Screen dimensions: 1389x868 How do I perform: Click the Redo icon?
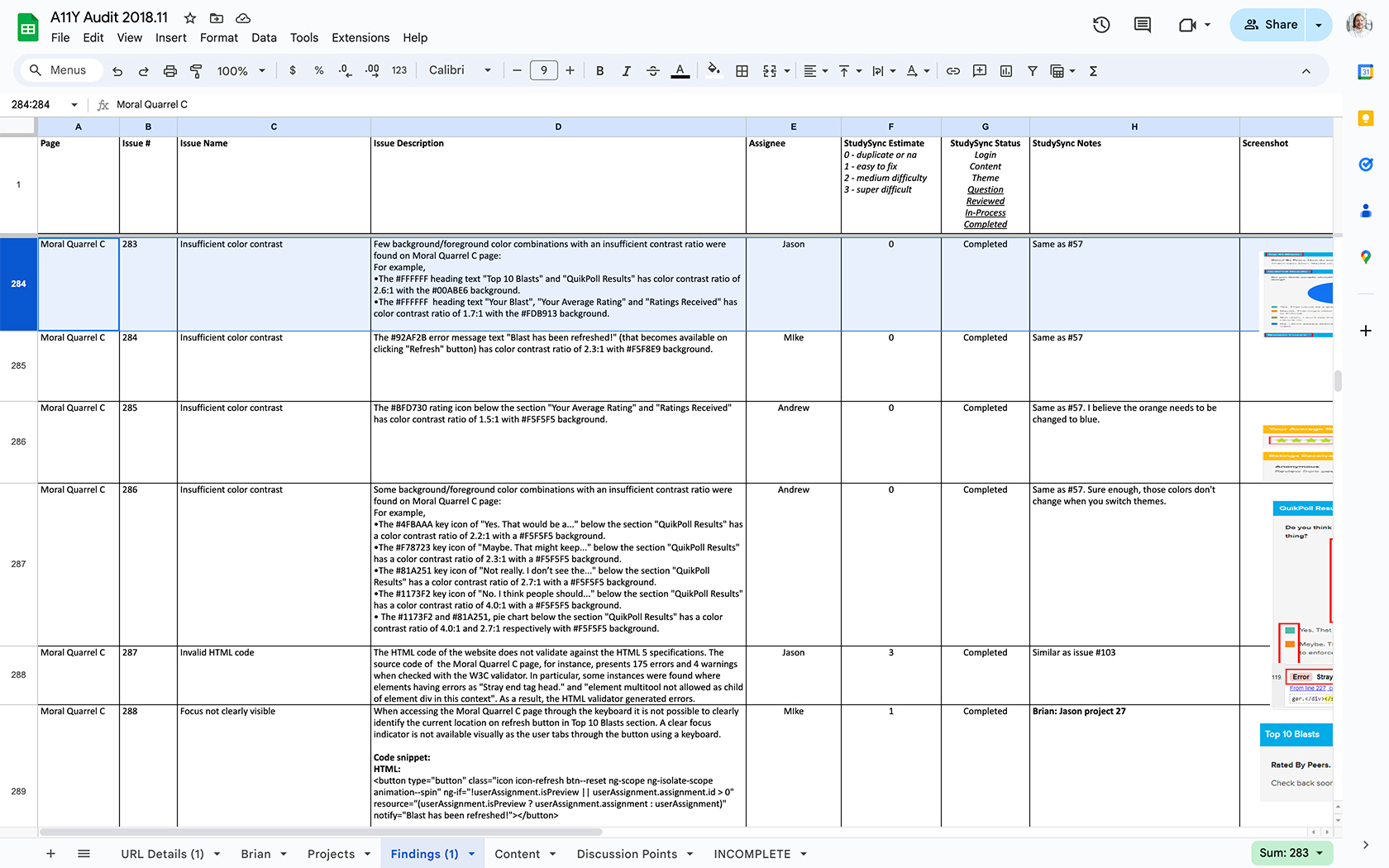[x=144, y=71]
